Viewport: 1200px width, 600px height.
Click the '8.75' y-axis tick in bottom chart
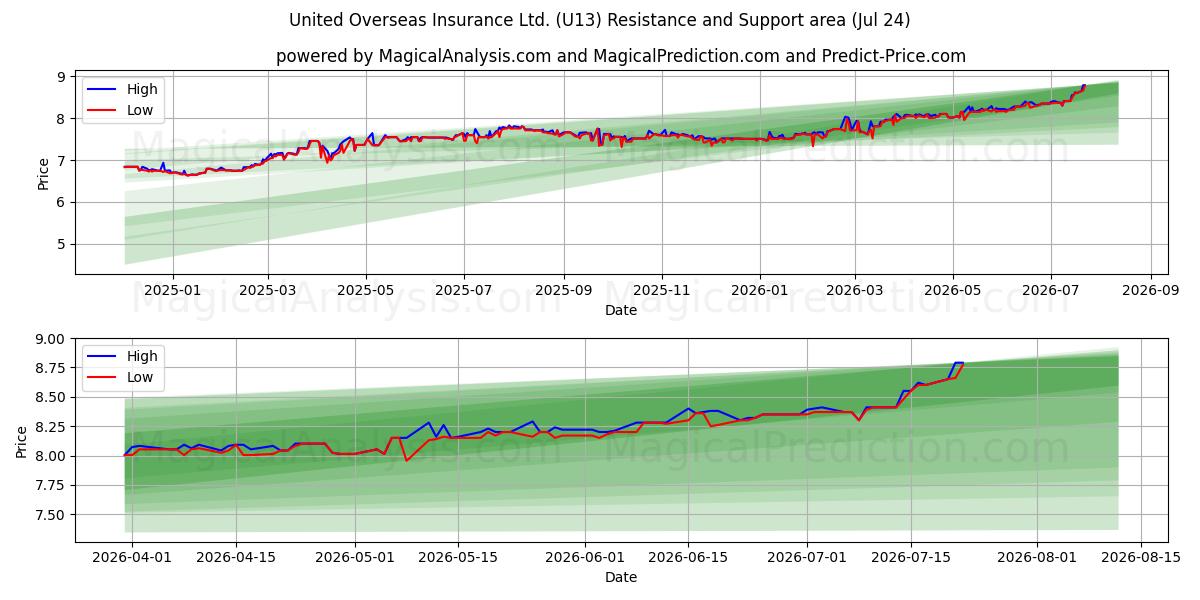click(x=51, y=368)
